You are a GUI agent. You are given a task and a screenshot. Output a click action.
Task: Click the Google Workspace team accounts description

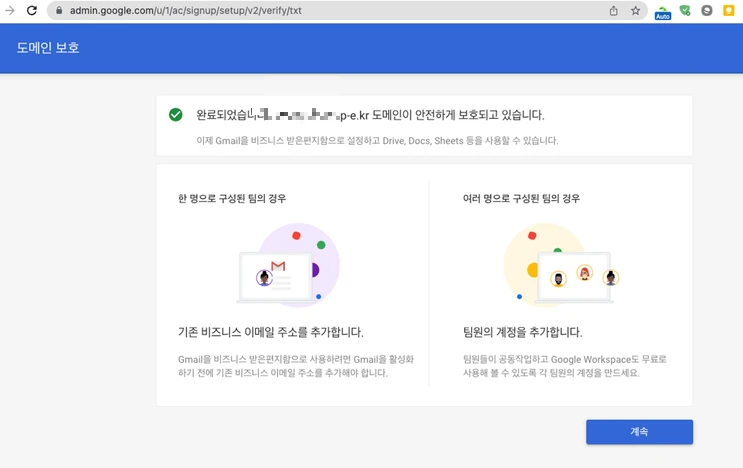coord(565,366)
